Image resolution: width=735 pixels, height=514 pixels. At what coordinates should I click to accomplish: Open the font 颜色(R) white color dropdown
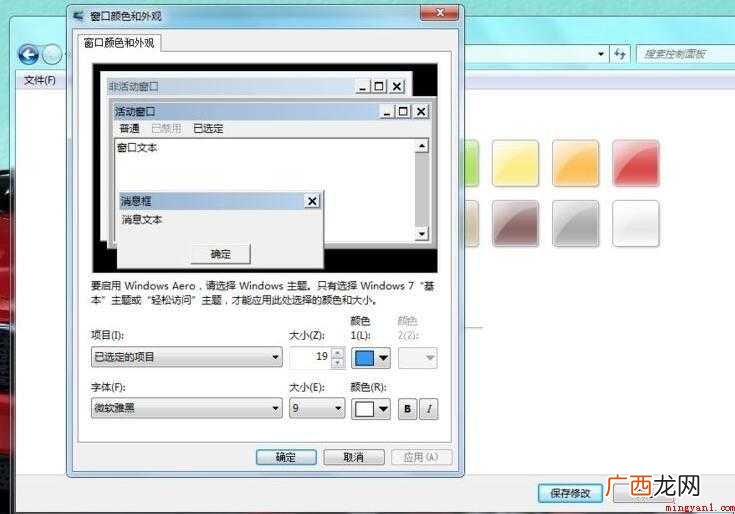pos(371,409)
